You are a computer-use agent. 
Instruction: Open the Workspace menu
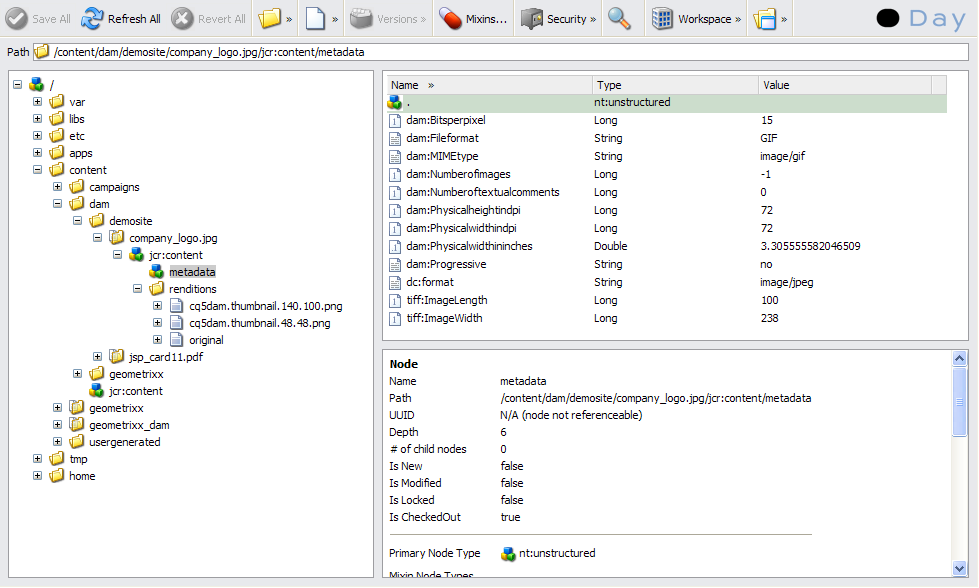[x=696, y=19]
